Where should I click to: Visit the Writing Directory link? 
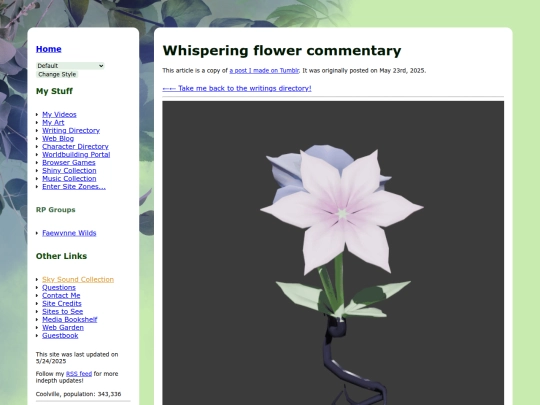pyautogui.click(x=71, y=131)
